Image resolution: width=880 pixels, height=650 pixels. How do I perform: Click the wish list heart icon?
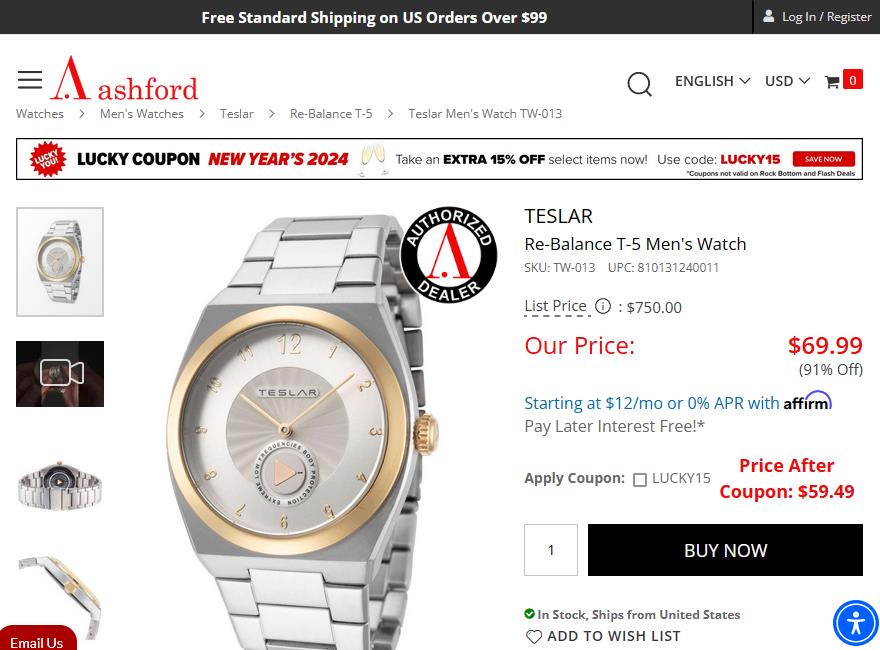tap(534, 637)
